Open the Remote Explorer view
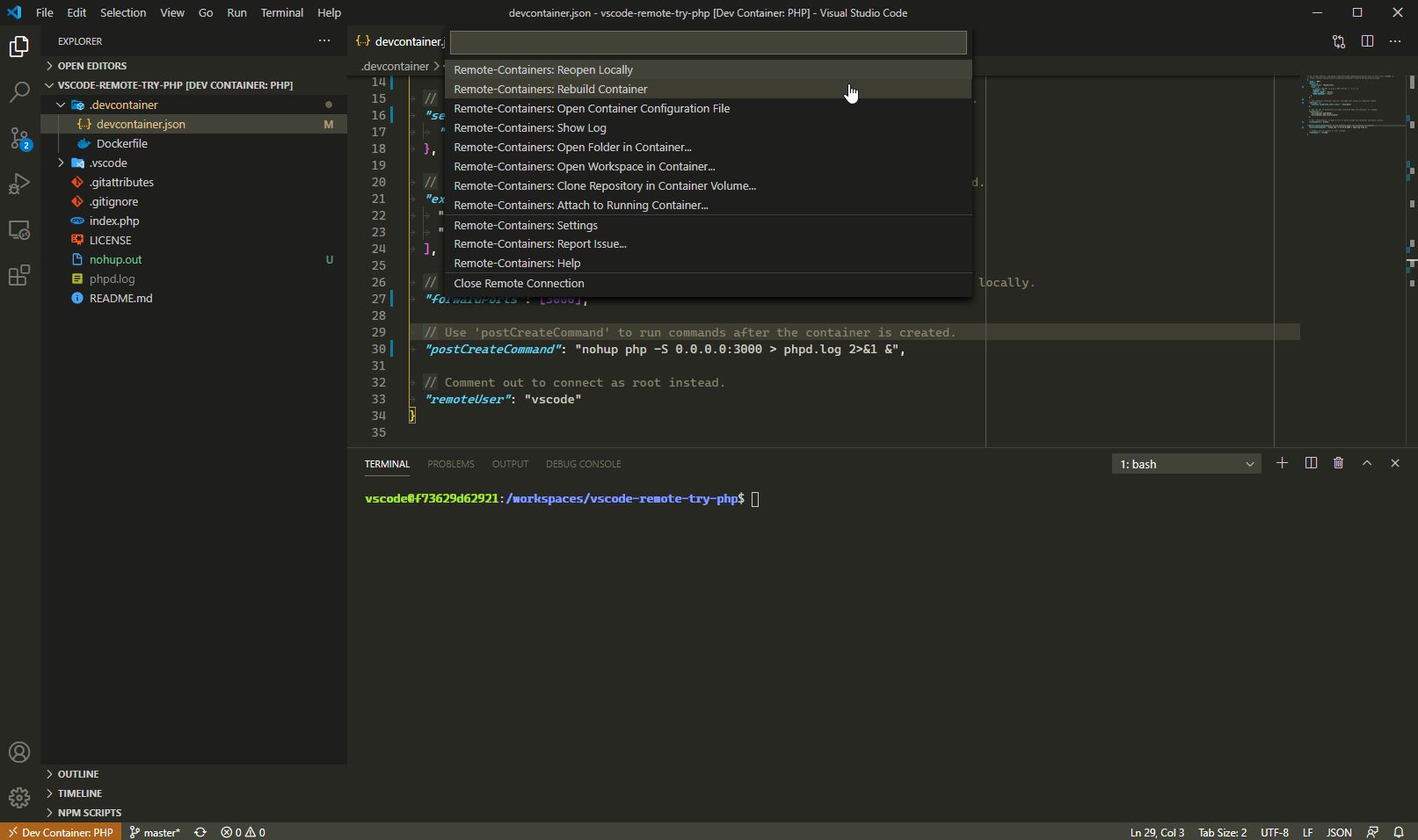This screenshot has height=840, width=1418. click(19, 230)
